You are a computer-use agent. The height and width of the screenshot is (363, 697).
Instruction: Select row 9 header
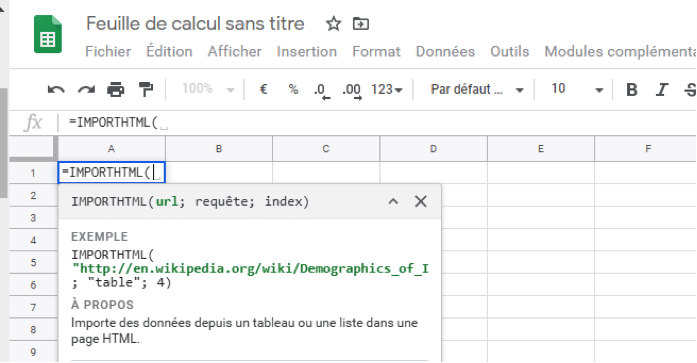click(33, 352)
